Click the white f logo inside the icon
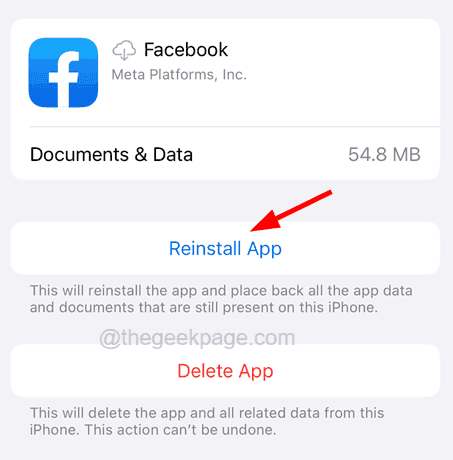 pos(64,79)
